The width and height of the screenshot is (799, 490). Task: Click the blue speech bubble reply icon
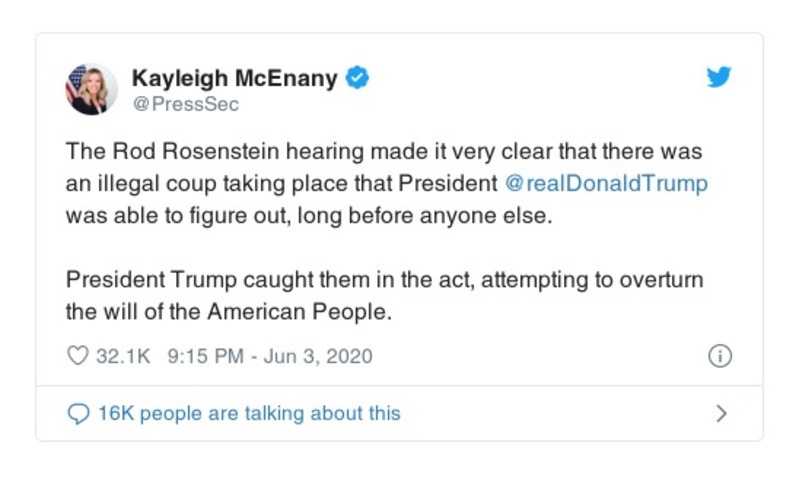tap(78, 413)
